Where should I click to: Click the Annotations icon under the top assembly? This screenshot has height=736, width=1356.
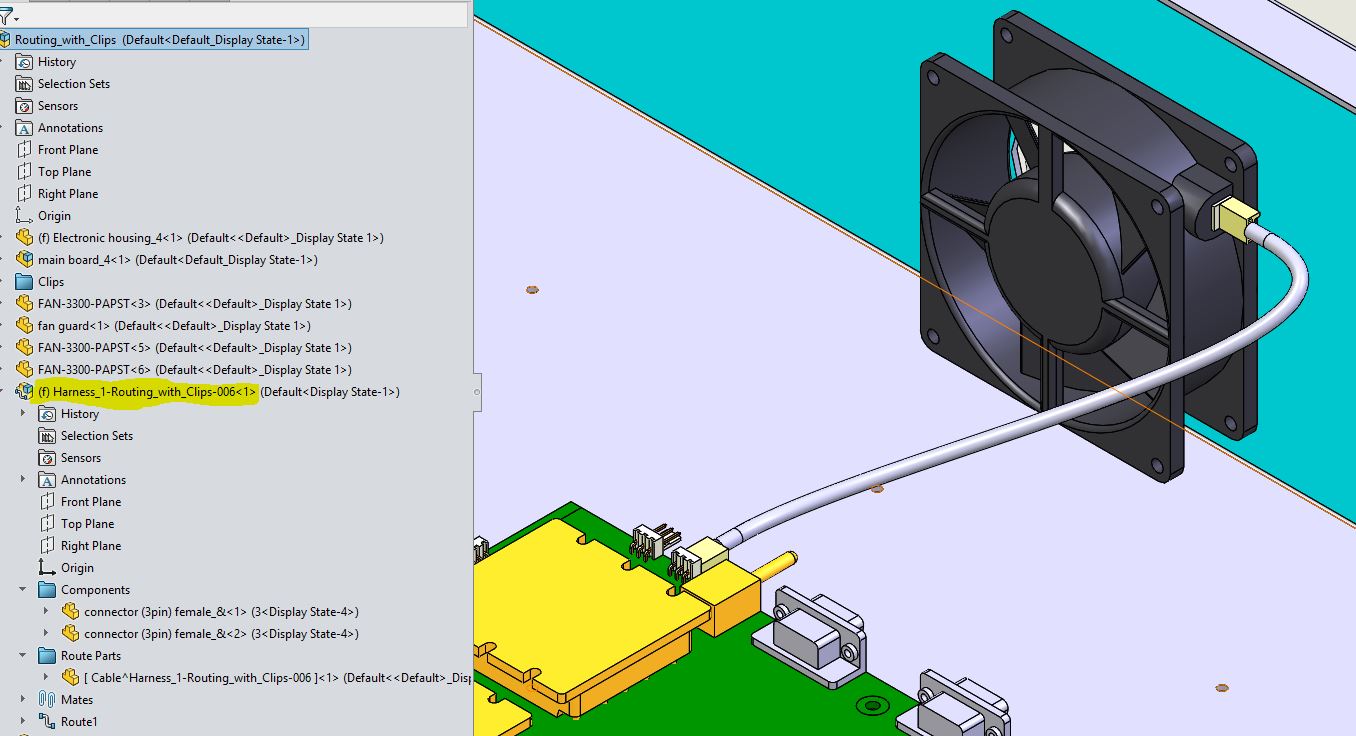[x=23, y=127]
